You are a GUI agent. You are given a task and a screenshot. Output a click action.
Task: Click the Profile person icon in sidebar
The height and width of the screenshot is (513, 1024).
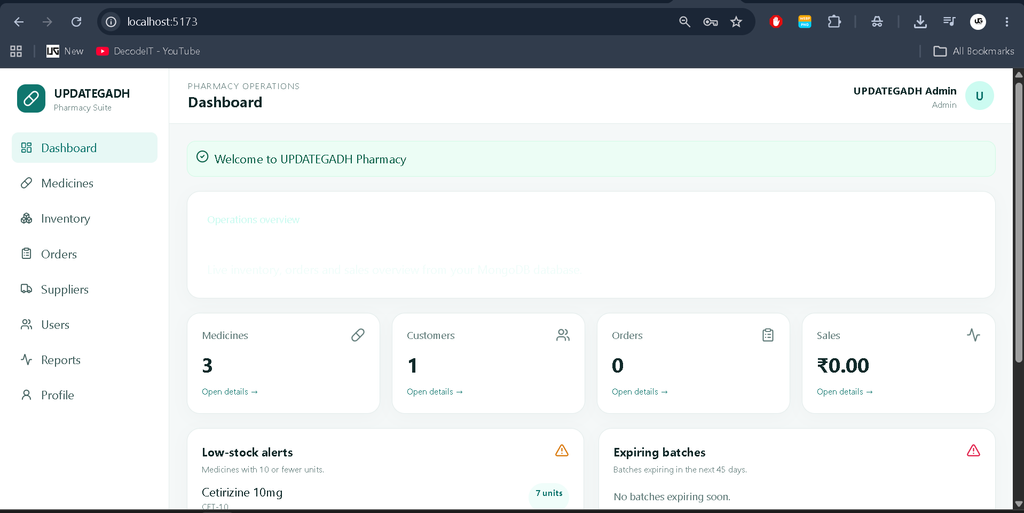26,394
